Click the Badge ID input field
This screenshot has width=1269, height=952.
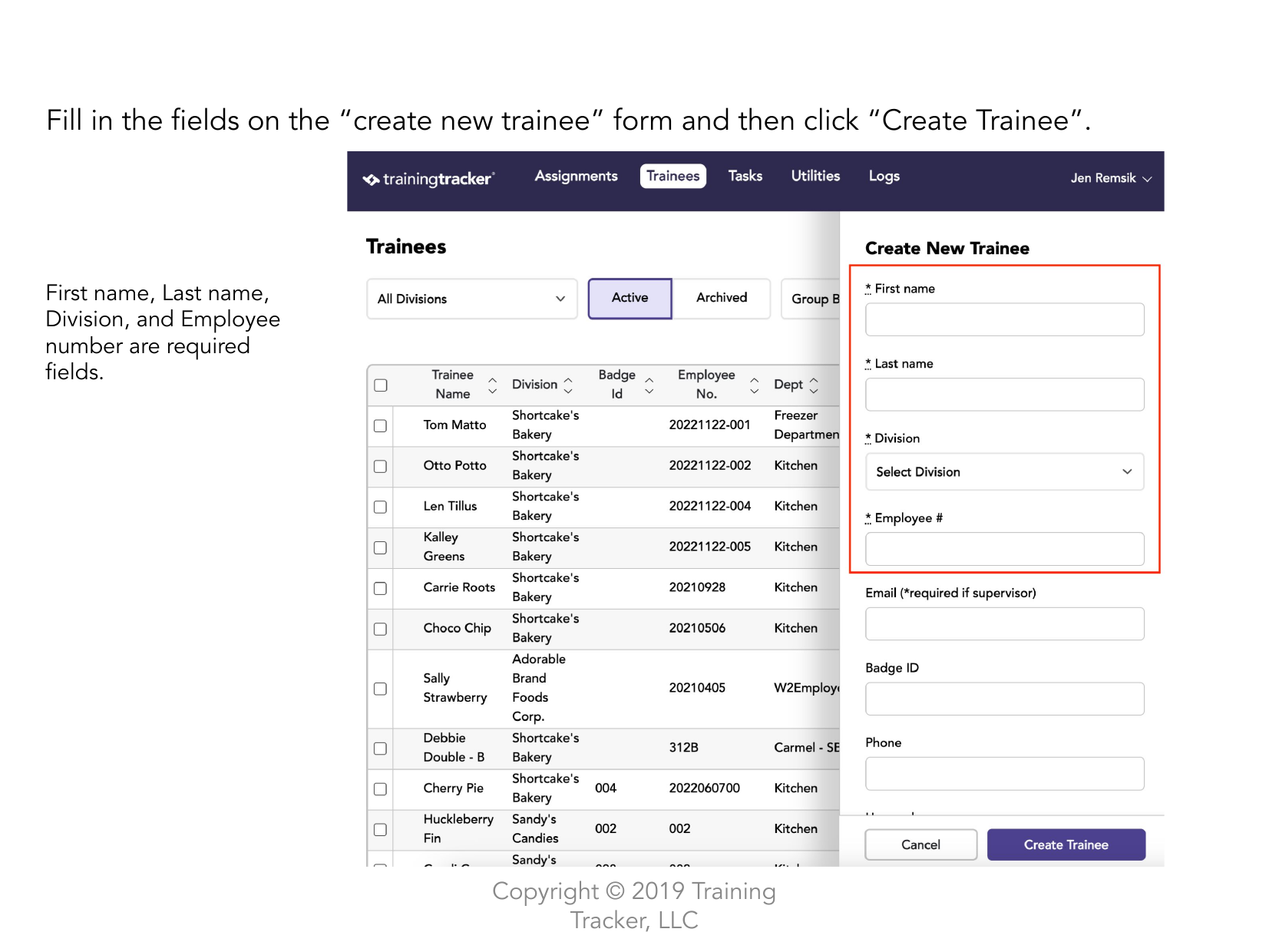pyautogui.click(x=1004, y=699)
